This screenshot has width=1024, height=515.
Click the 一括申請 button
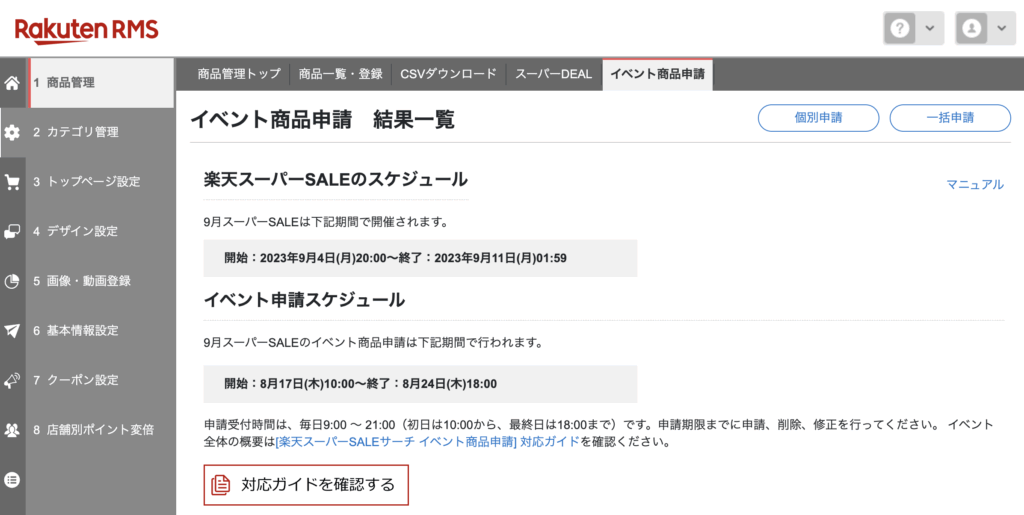pos(950,118)
